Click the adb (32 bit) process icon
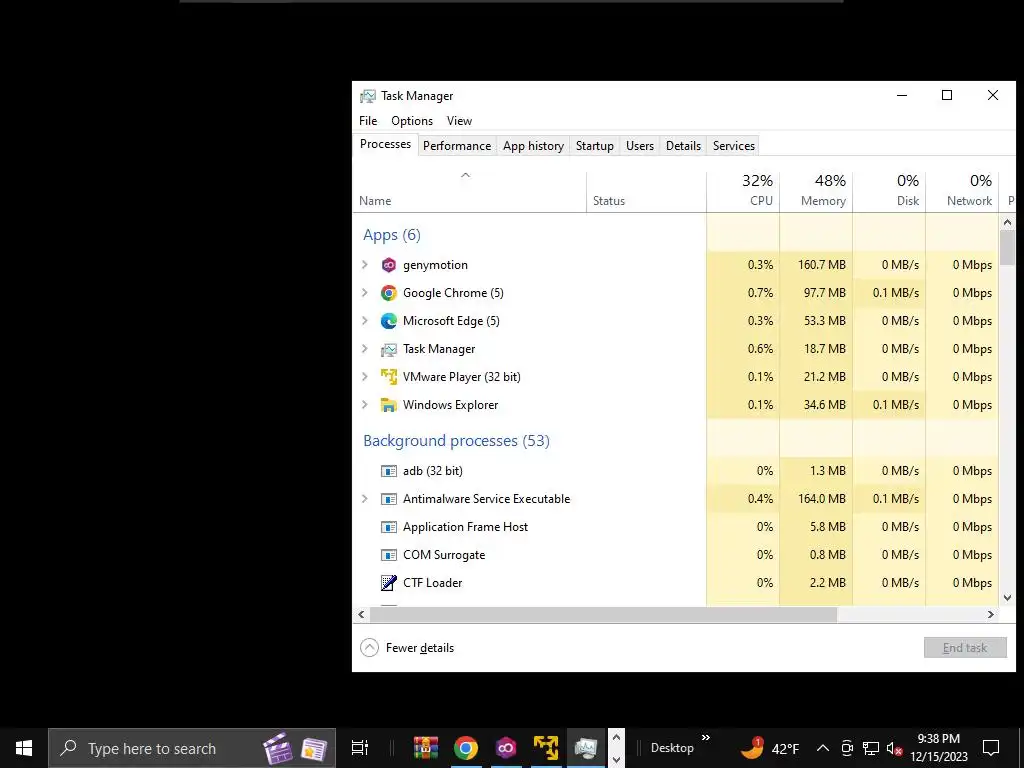 coord(389,471)
